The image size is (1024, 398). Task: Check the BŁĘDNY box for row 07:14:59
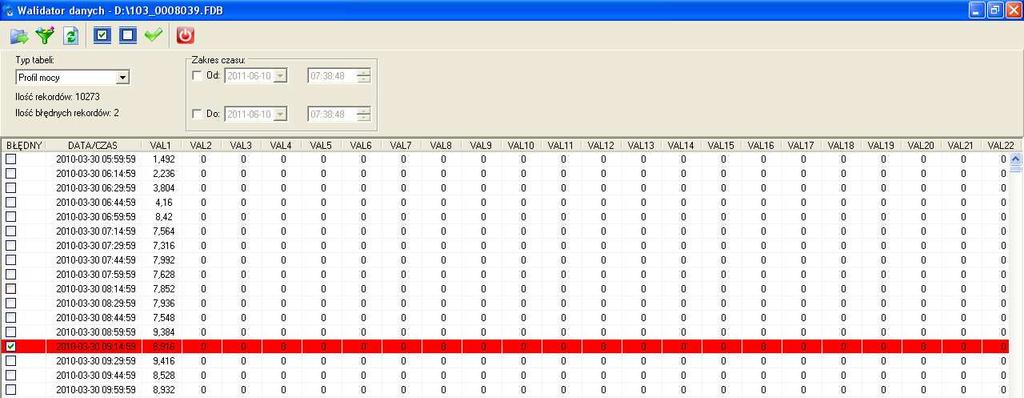tap(10, 231)
